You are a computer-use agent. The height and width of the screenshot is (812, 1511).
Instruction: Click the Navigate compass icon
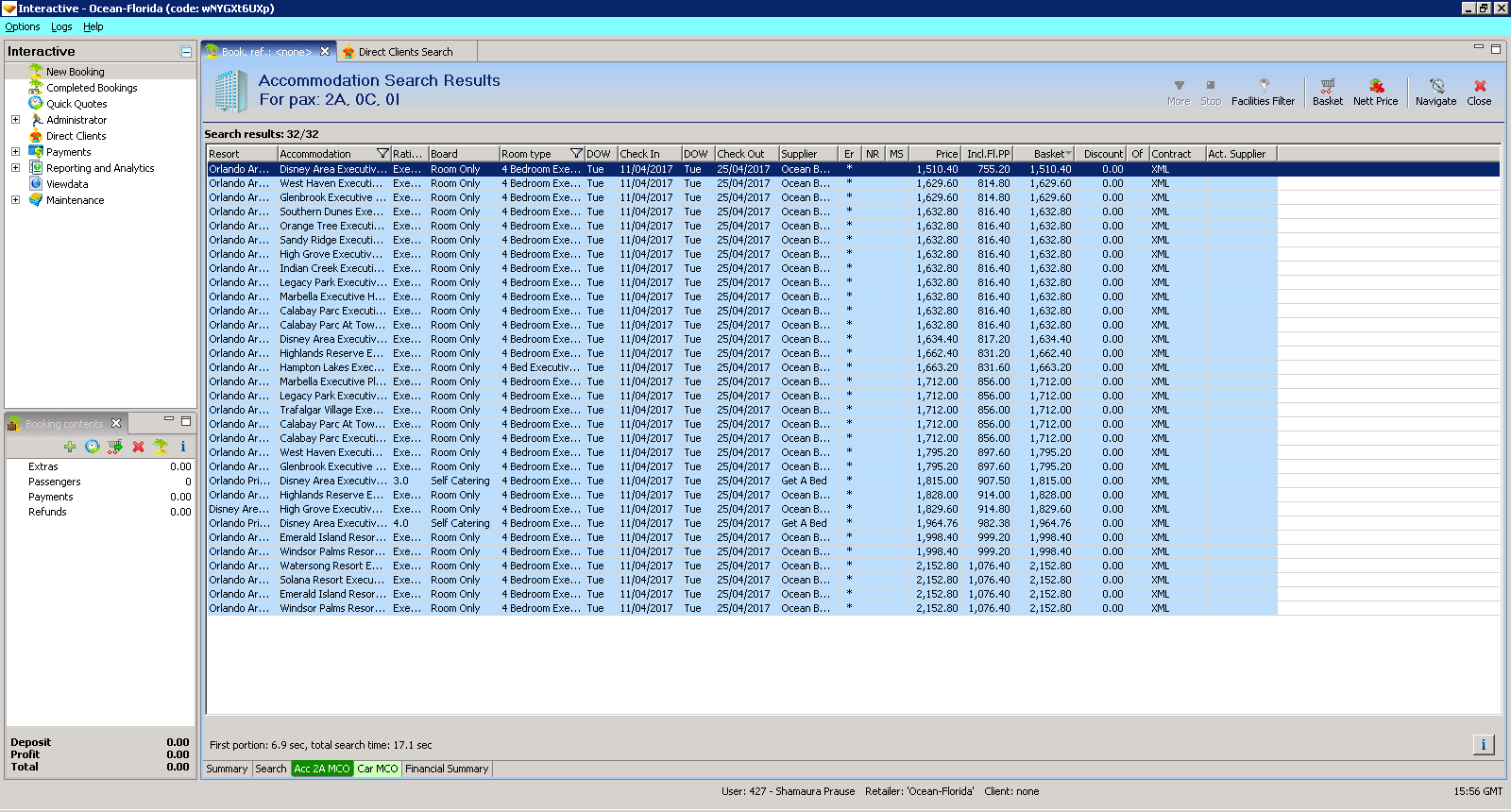tap(1435, 86)
